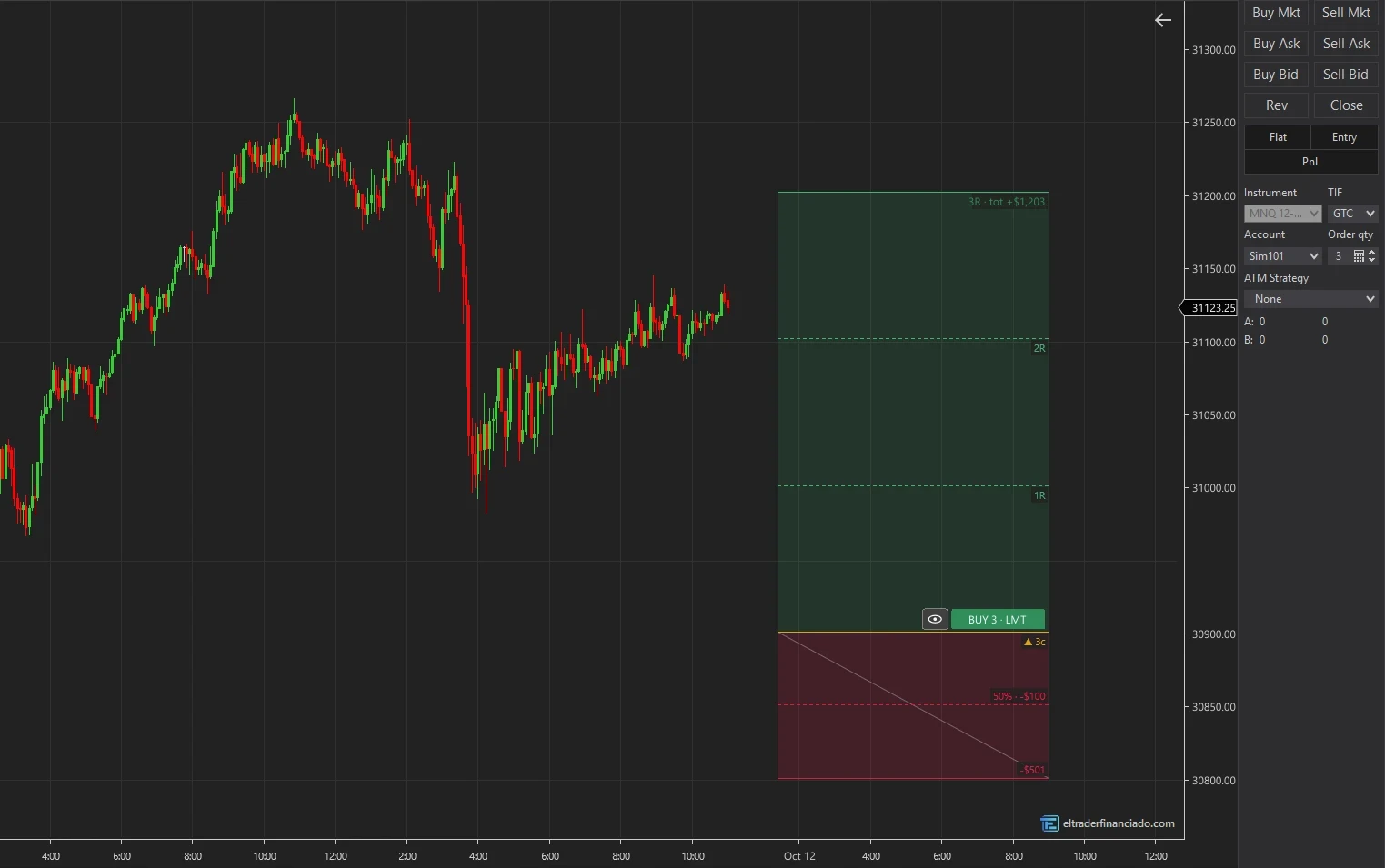Click the 1R level label
The width and height of the screenshot is (1385, 868).
1039,495
